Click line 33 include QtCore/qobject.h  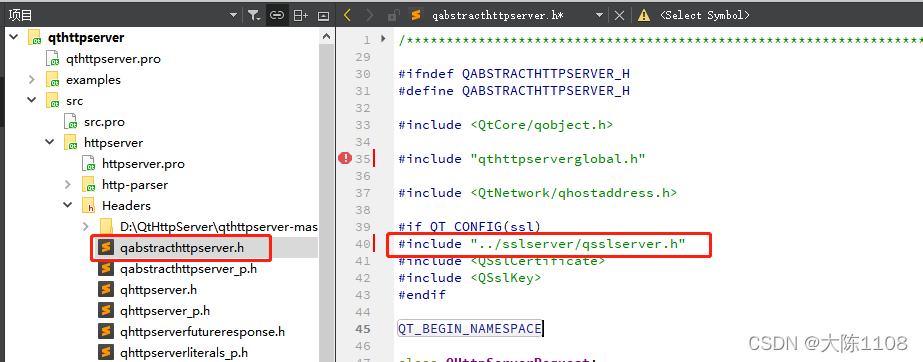(x=506, y=125)
